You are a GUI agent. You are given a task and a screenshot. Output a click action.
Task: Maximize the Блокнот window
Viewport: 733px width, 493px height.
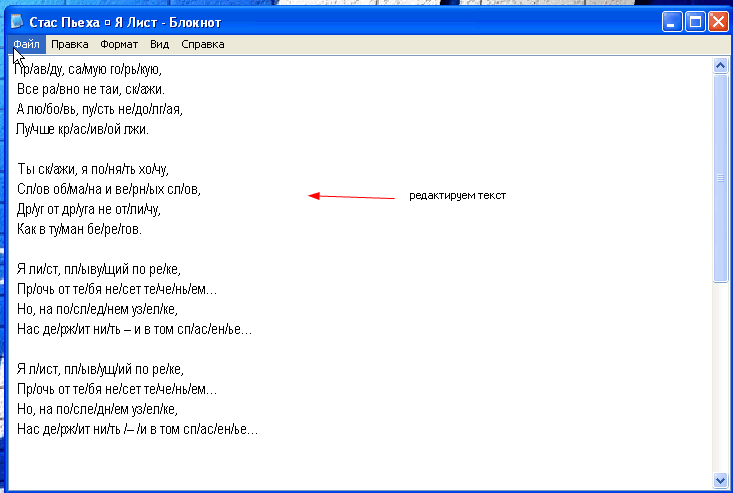(x=695, y=22)
